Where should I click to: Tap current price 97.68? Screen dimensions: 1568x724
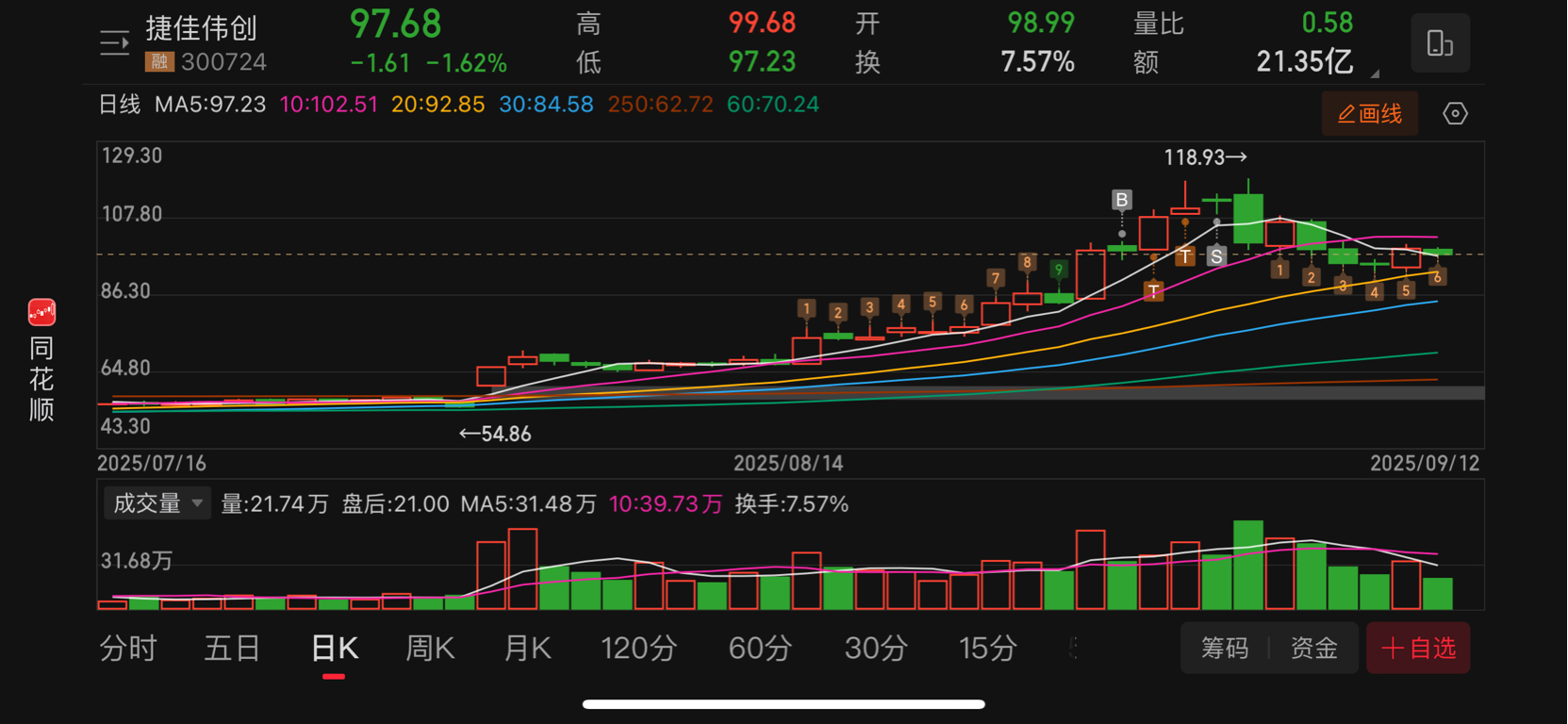395,24
